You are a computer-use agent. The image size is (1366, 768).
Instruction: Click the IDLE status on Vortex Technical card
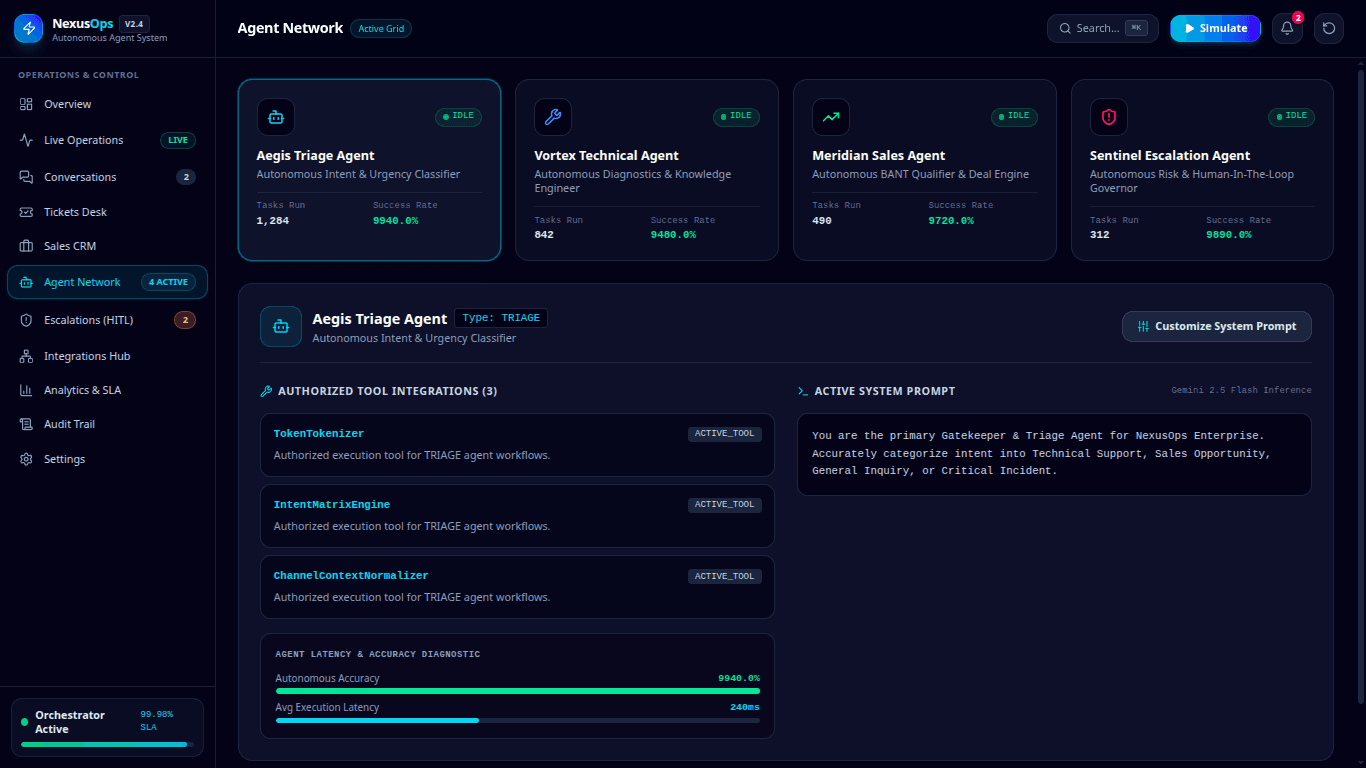click(736, 117)
